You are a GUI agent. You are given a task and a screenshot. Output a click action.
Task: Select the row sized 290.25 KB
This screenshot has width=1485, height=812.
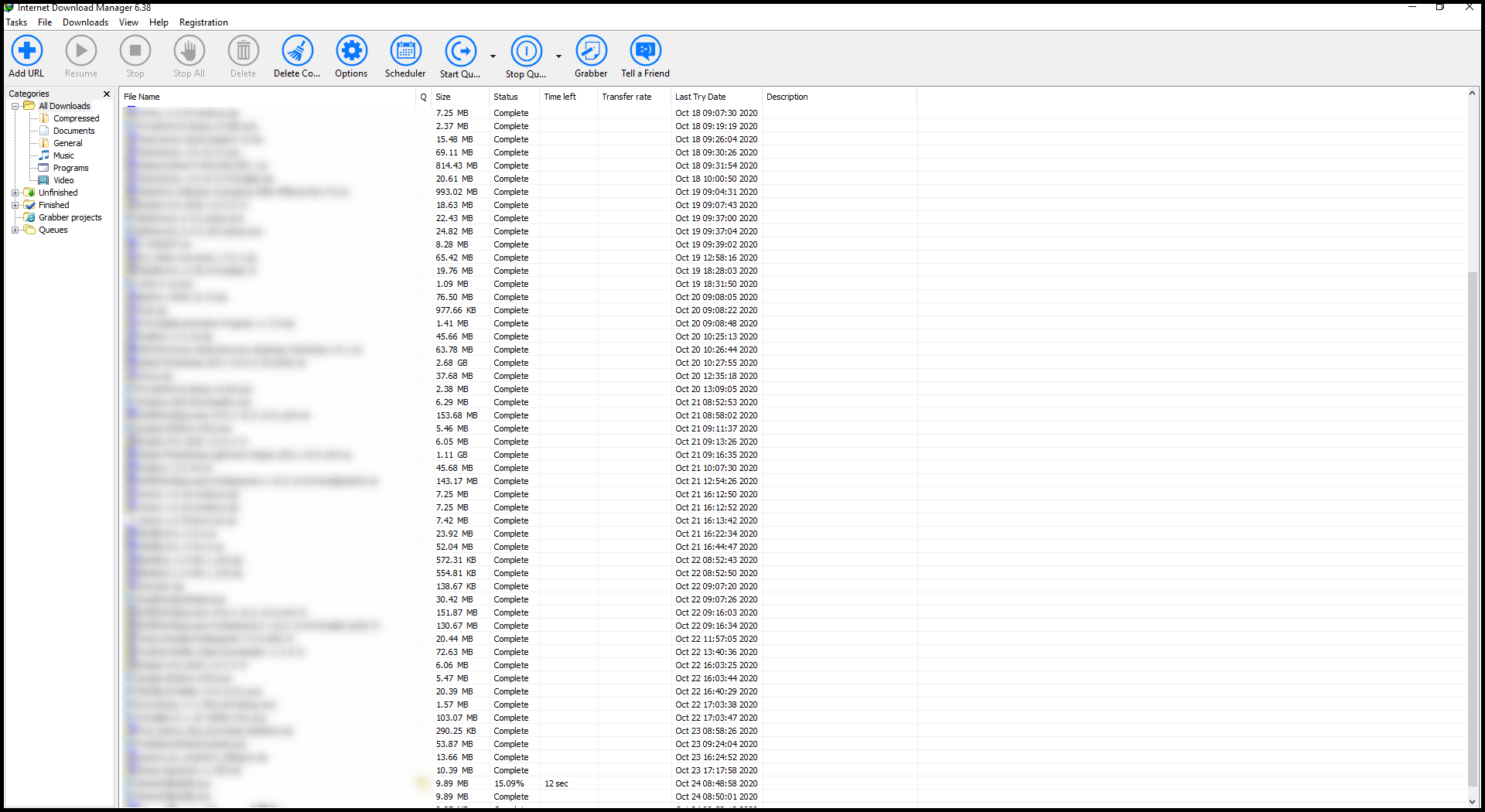pos(794,731)
